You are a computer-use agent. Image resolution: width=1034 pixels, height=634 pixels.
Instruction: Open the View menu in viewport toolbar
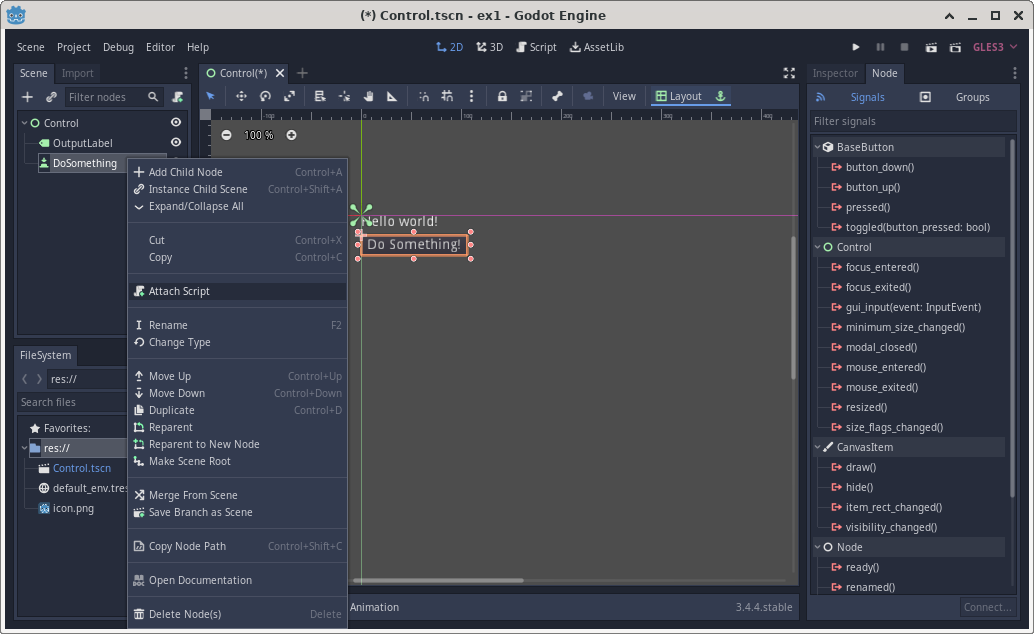coord(624,96)
